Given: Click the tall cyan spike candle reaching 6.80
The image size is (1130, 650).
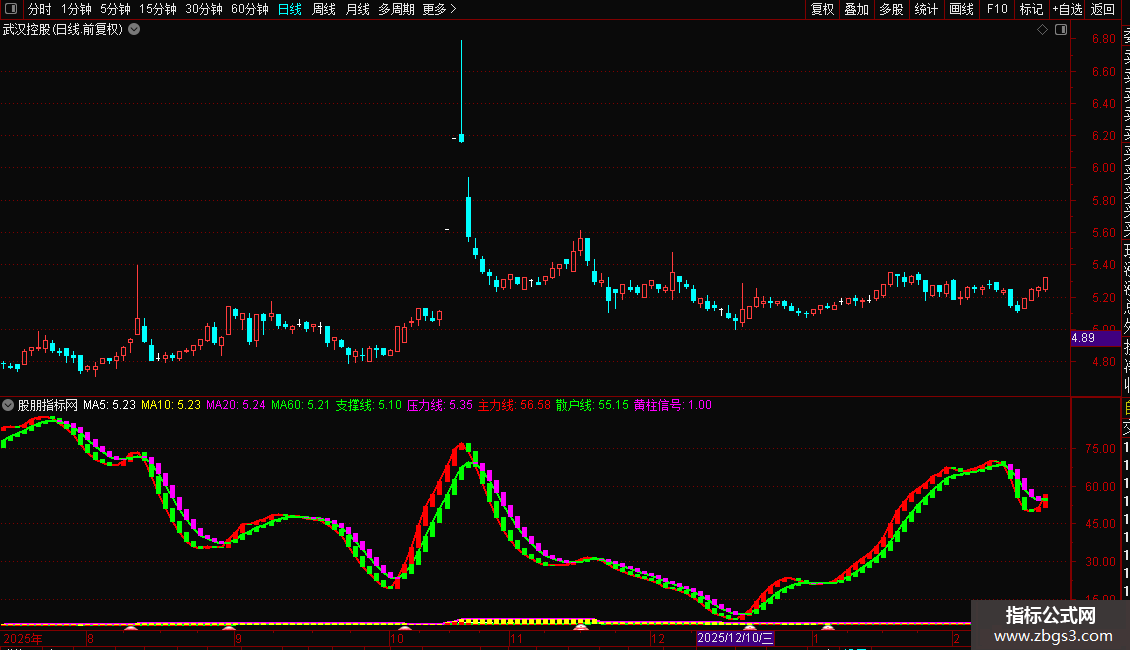Looking at the screenshot, I should (461, 91).
